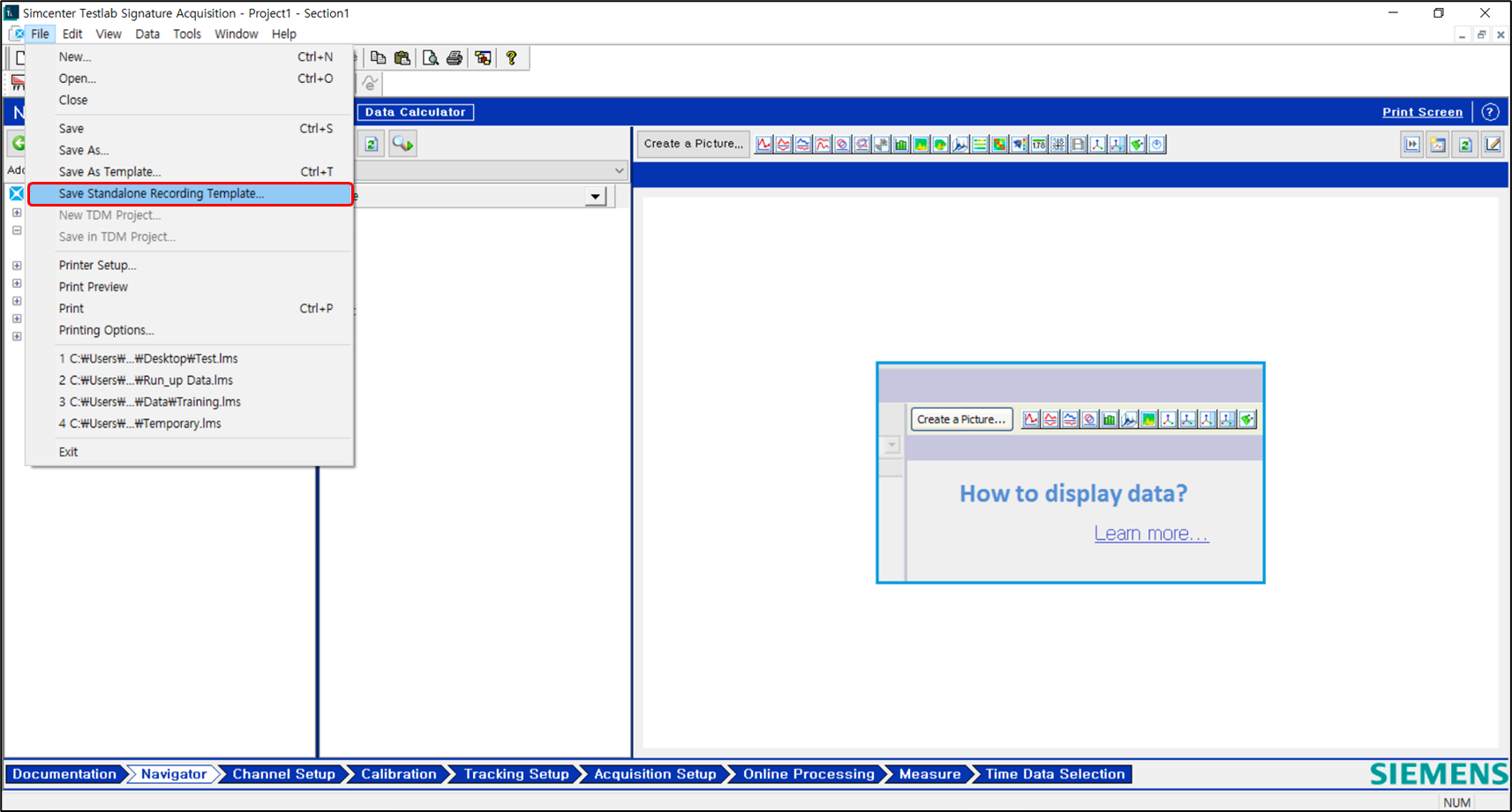The image size is (1512, 812).
Task: Open the Time Data Selection workflow tab
Action: pos(1055,774)
